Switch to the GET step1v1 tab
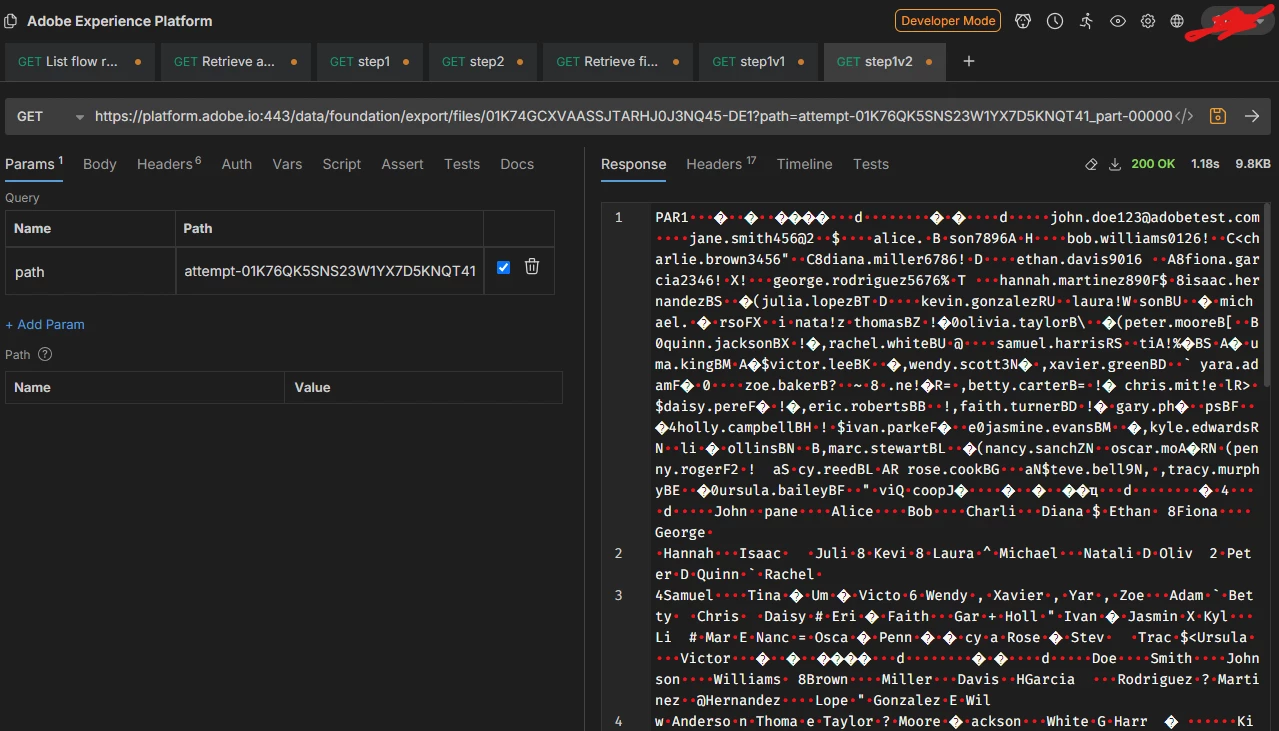The width and height of the screenshot is (1279, 731). 760,61
